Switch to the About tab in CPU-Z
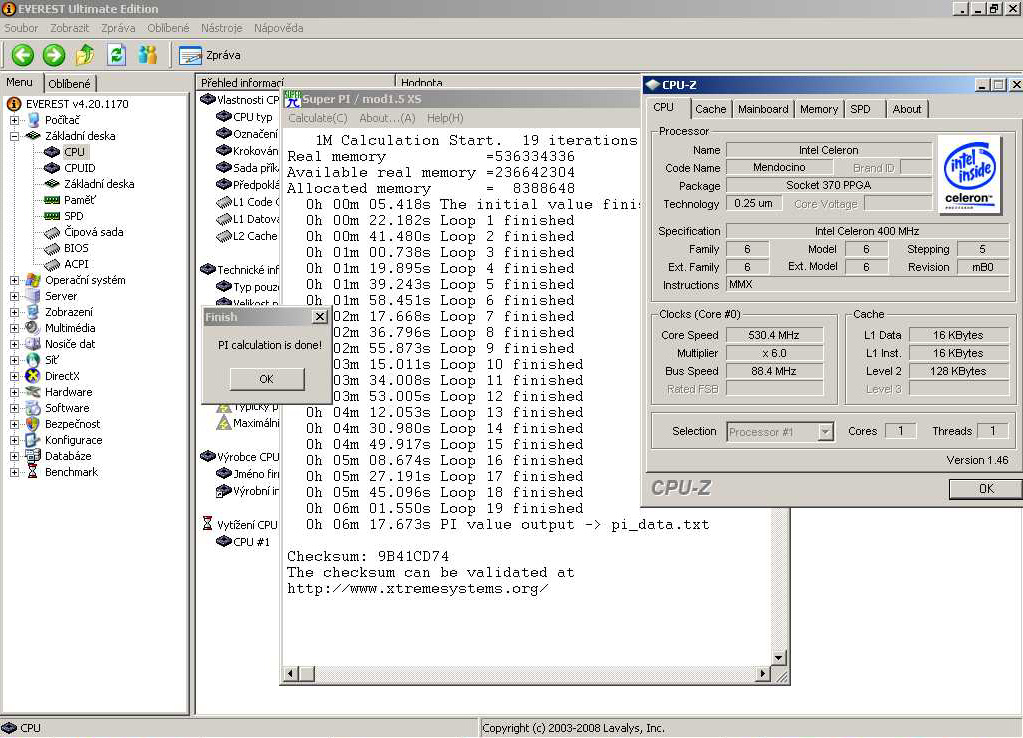1023x738 pixels. (907, 109)
